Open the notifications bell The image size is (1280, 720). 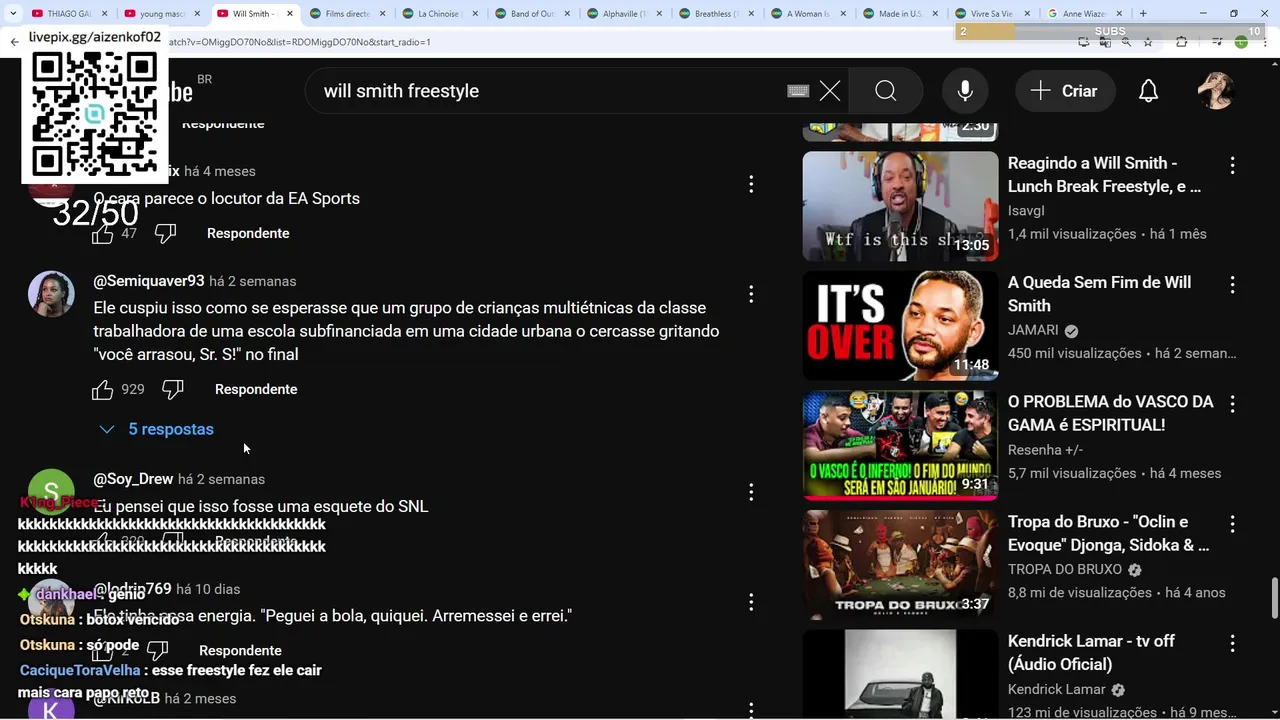[1149, 91]
